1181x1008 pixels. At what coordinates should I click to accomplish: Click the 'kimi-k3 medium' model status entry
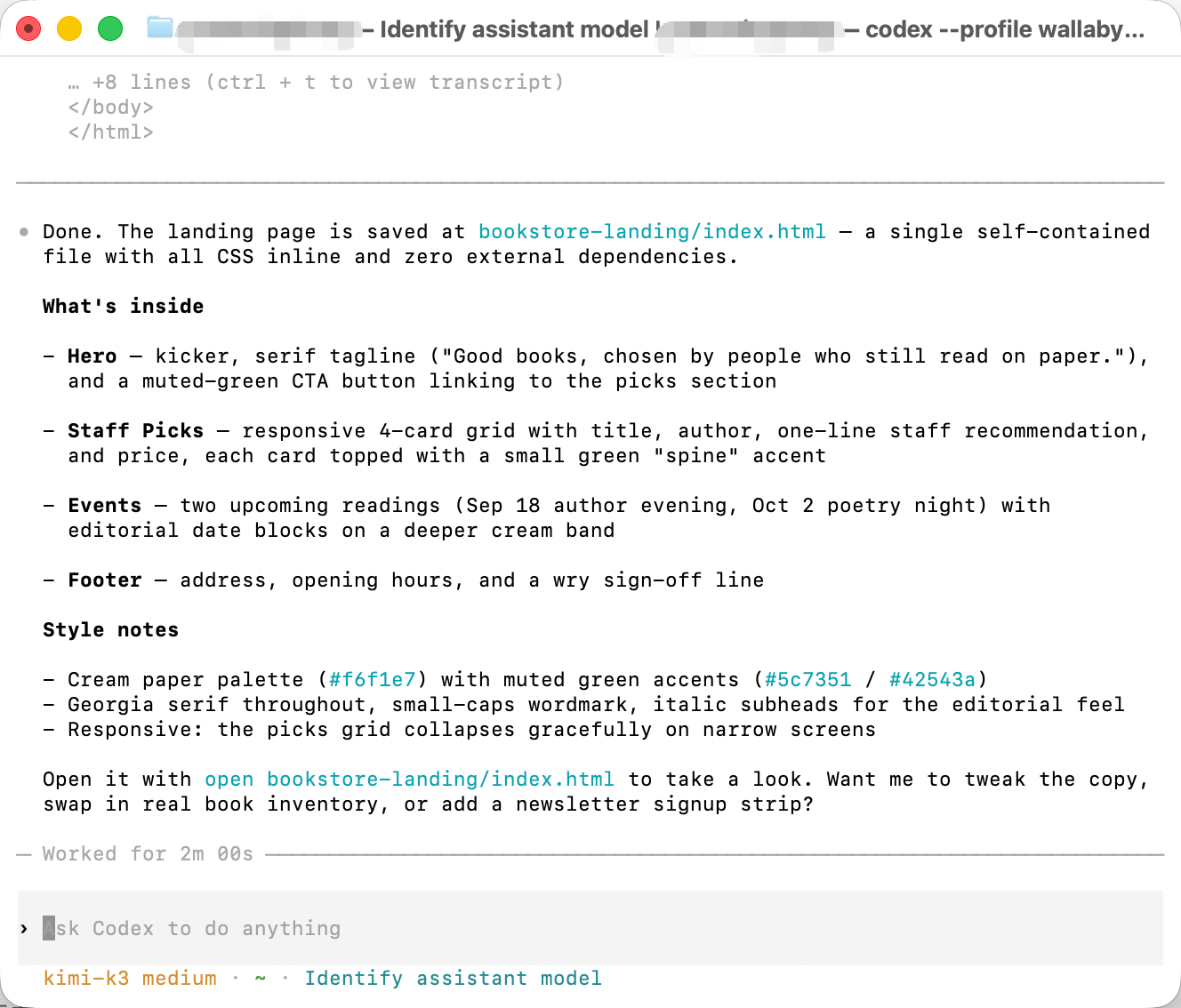point(130,979)
